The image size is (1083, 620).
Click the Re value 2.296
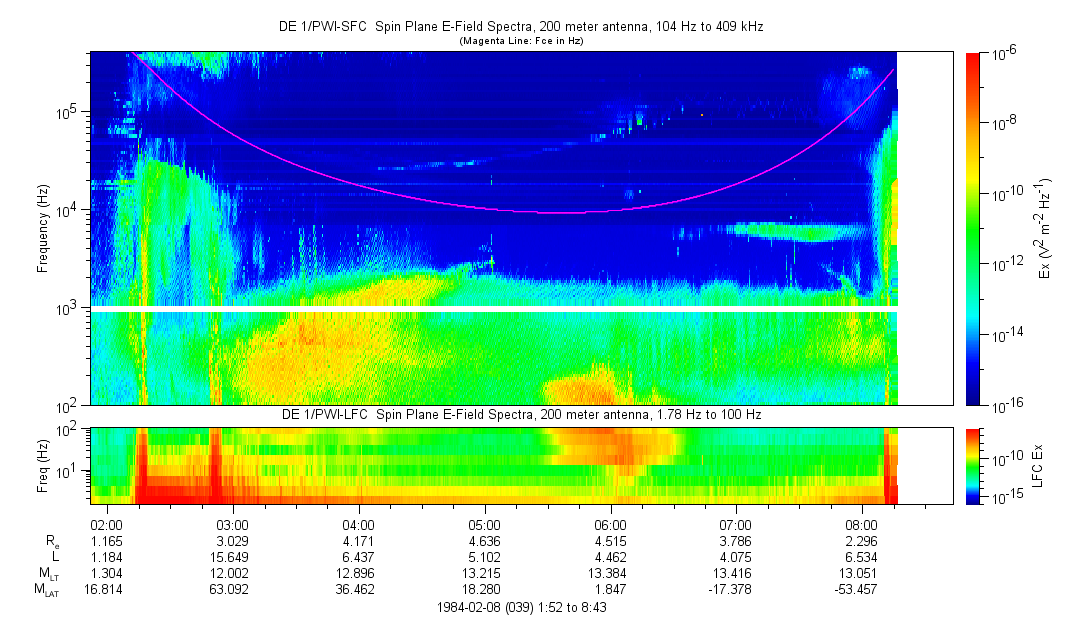pos(862,541)
